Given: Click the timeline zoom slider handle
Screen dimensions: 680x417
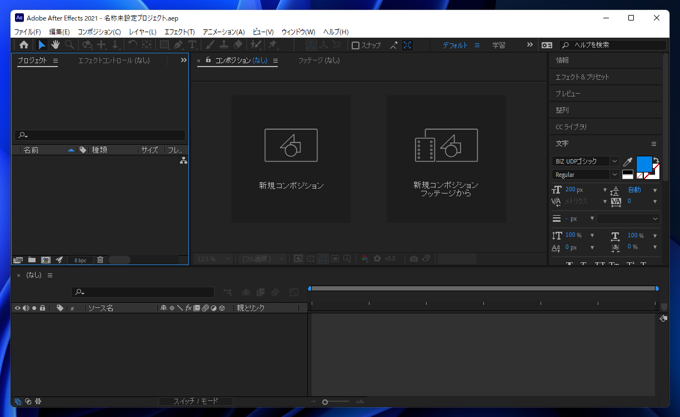Looking at the screenshot, I should [x=325, y=402].
